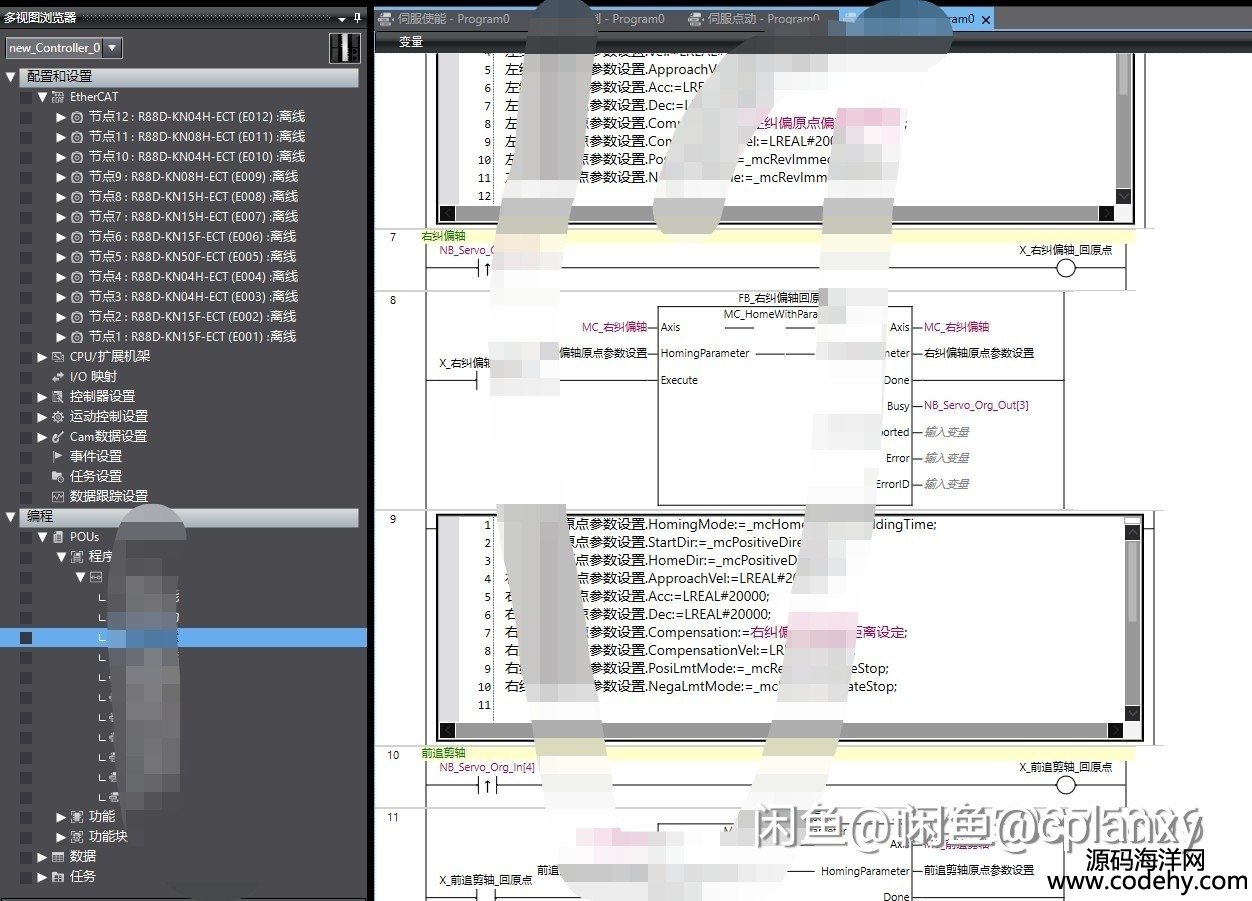
Task: Click the Busy output NB_Servo_Org_Out[3]
Action: (x=976, y=406)
